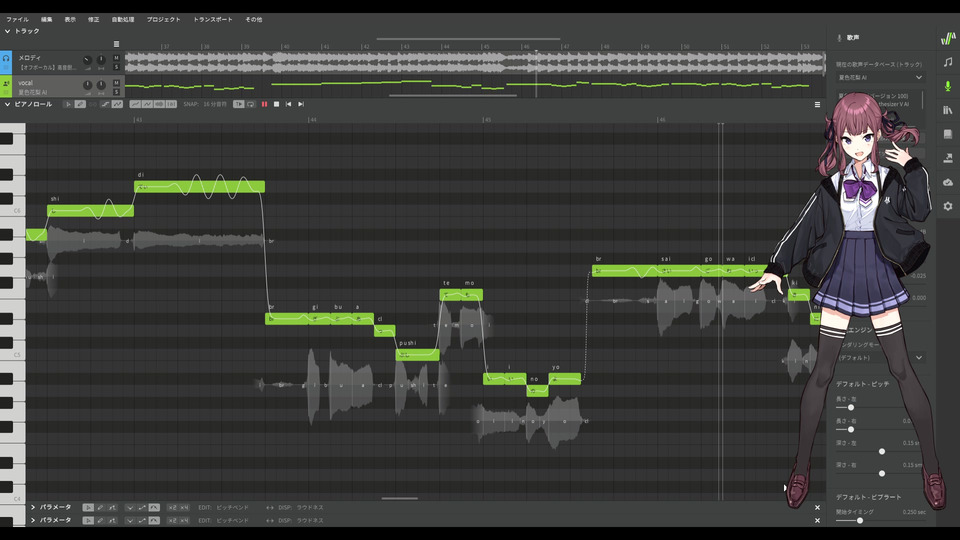Select the "pushi" note
This screenshot has width=960, height=540.
pyautogui.click(x=418, y=354)
